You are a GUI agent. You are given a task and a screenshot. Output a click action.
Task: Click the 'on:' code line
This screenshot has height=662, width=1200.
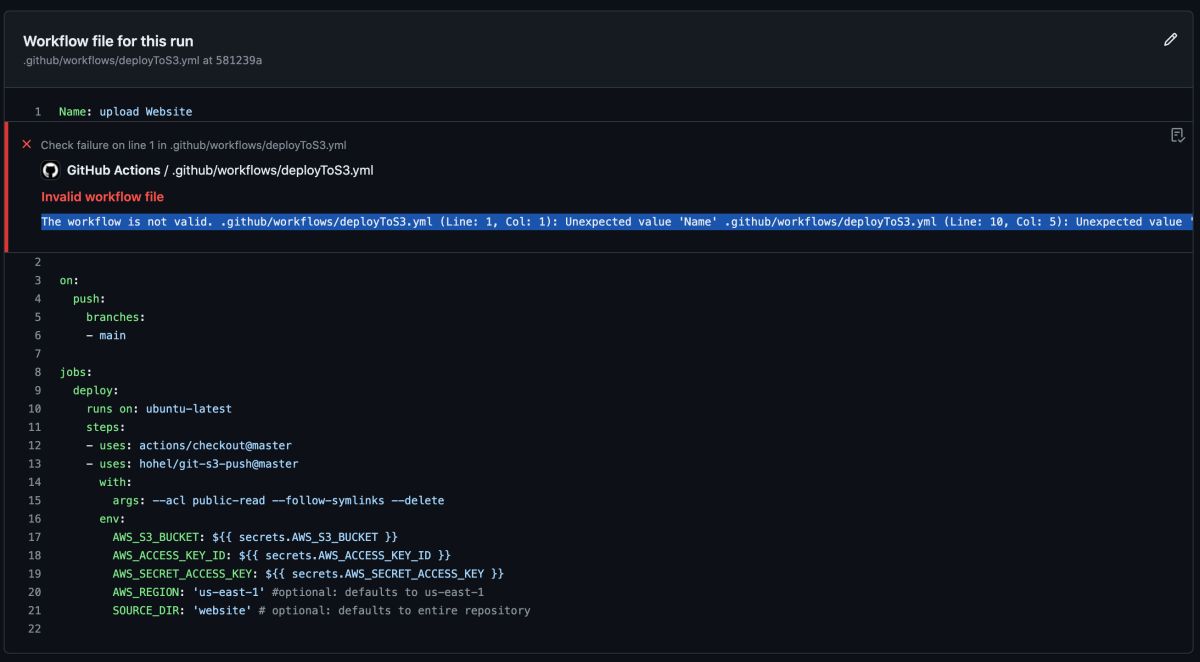point(69,280)
